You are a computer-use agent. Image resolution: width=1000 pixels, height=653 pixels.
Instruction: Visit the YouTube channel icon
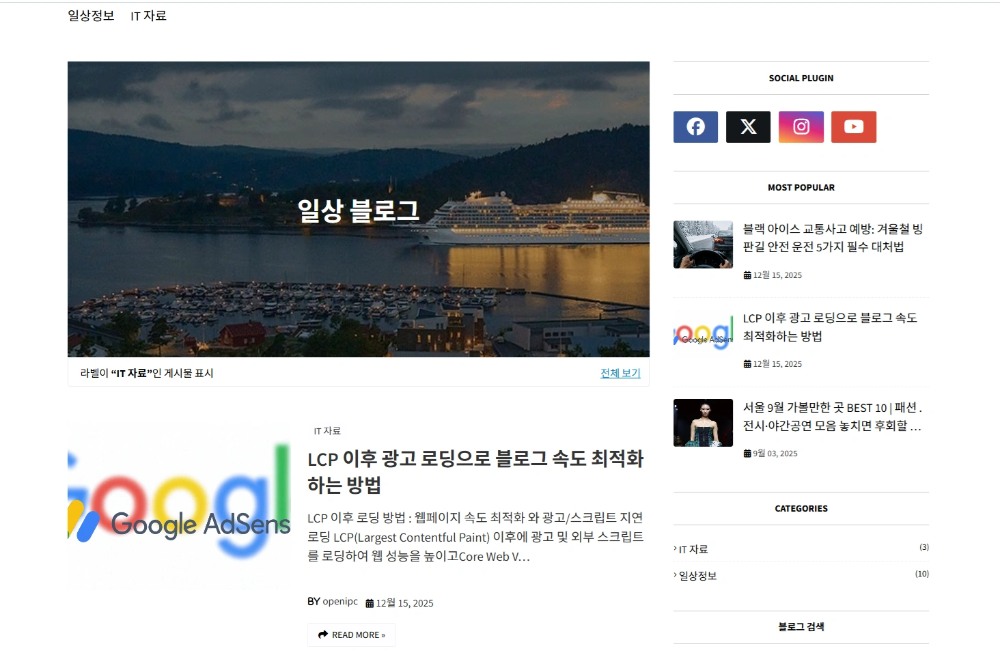tap(854, 127)
